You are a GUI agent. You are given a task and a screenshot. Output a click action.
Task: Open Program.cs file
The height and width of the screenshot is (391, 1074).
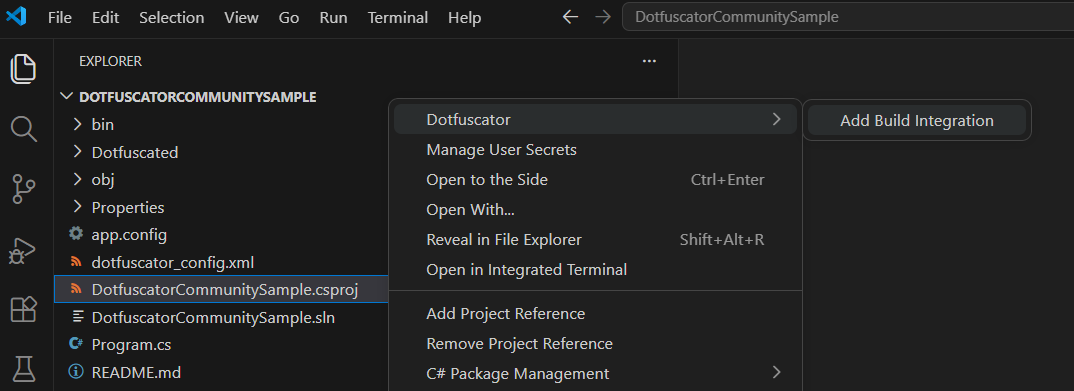click(132, 344)
